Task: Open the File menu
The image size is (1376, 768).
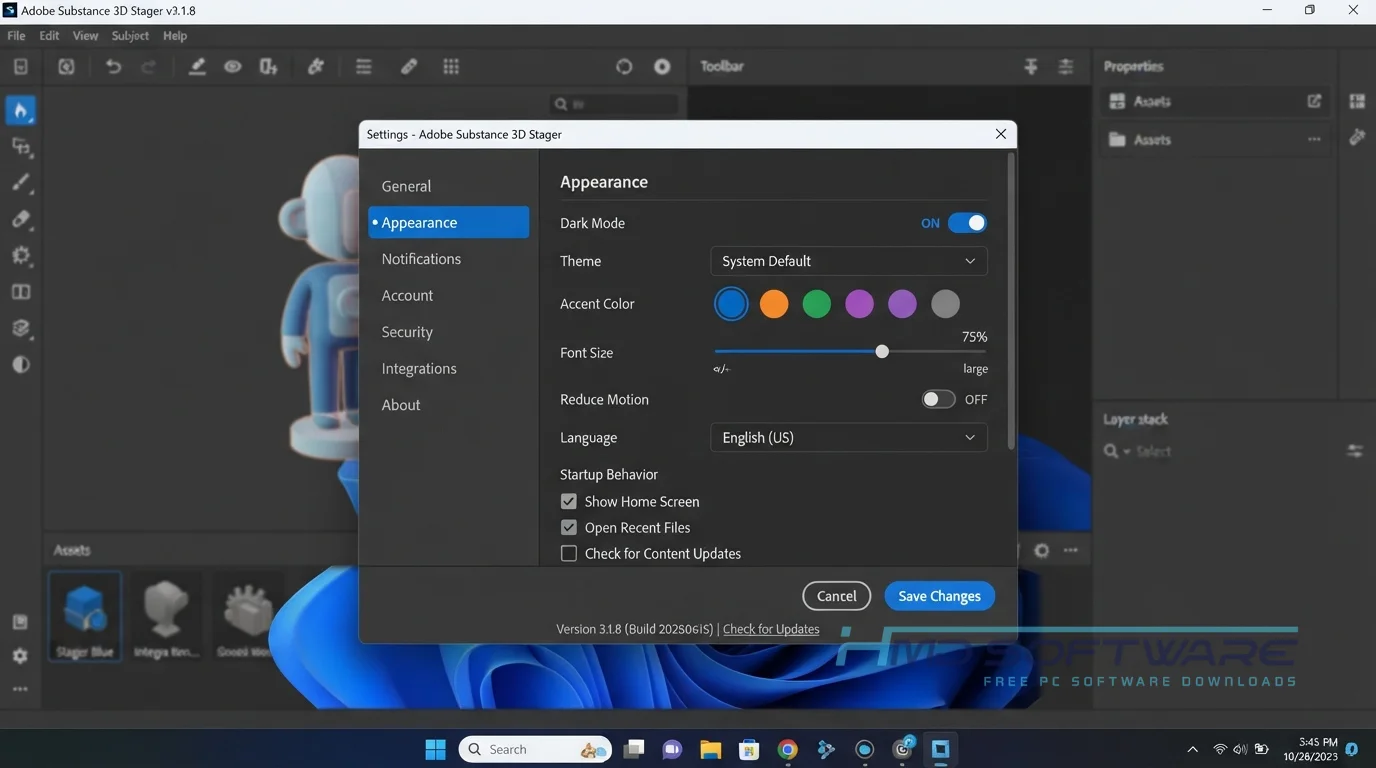Action: tap(16, 36)
